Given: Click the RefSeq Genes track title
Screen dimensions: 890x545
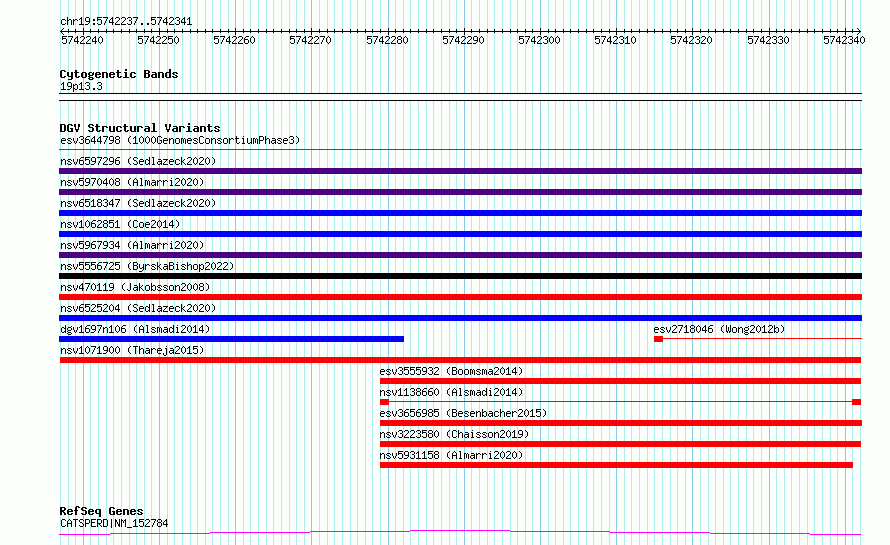Looking at the screenshot, I should (101, 511).
